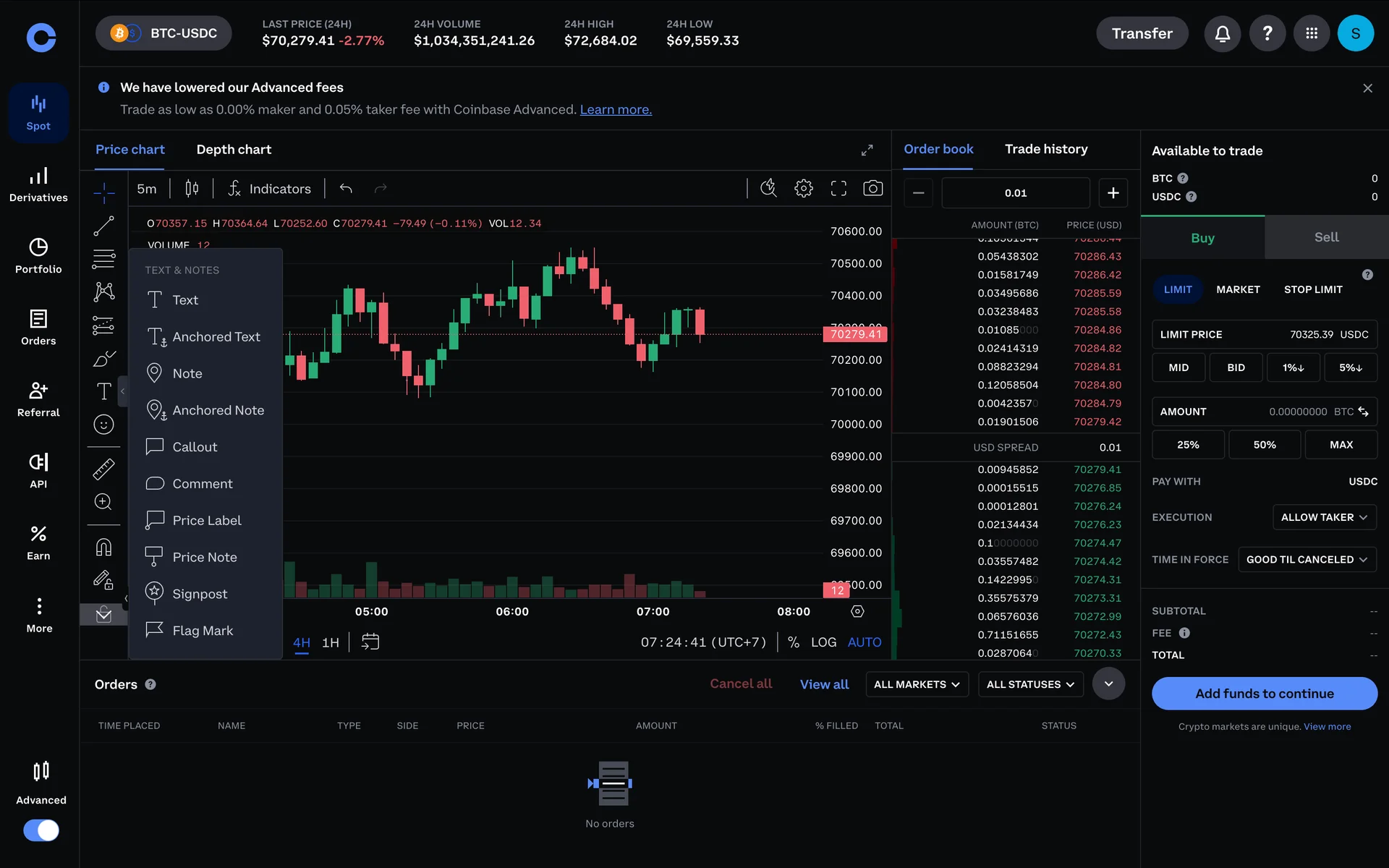This screenshot has height=868, width=1389.
Task: Open notifications bell icon
Action: (x=1222, y=33)
